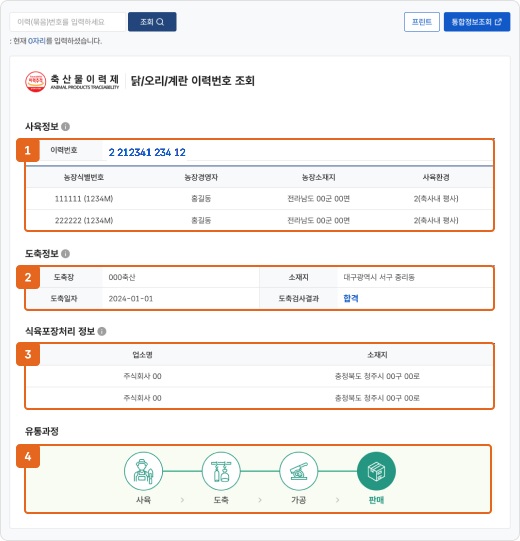Screen dimensions: 520x541
Task: Click the 이력(묶음)번호 input field
Action: click(68, 22)
